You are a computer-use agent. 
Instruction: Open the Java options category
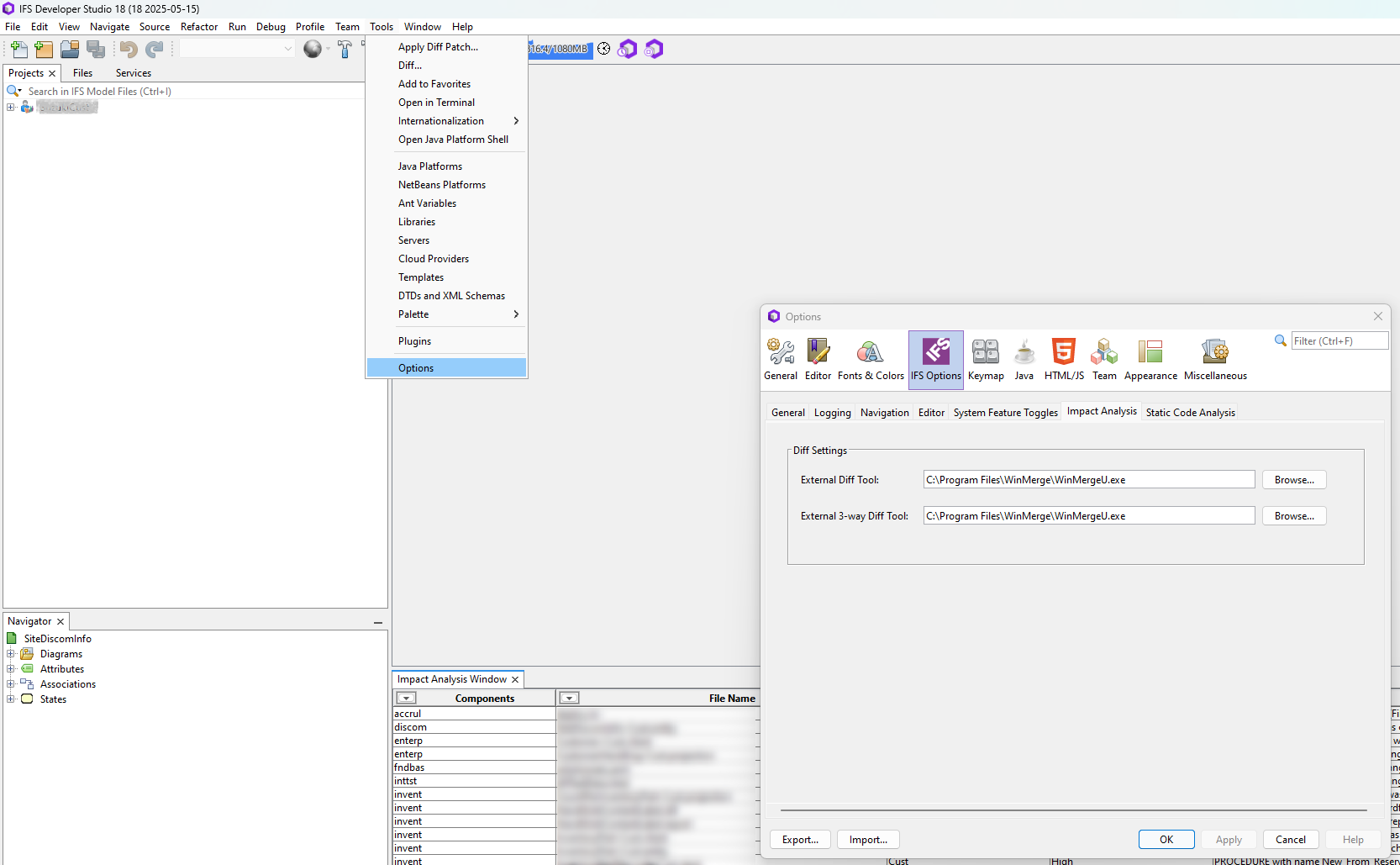1024,360
